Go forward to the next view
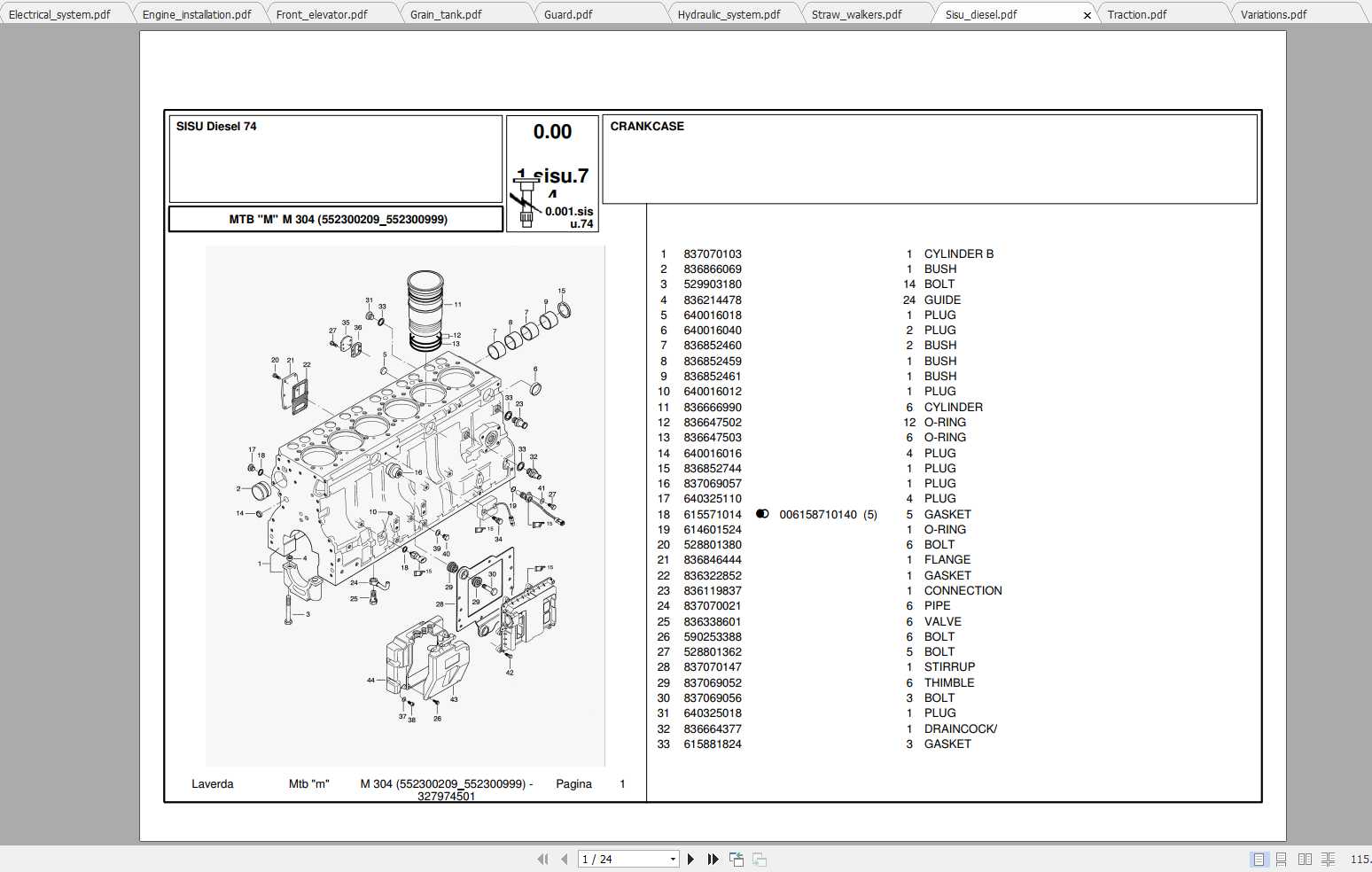This screenshot has width=1372, height=872. point(759,859)
